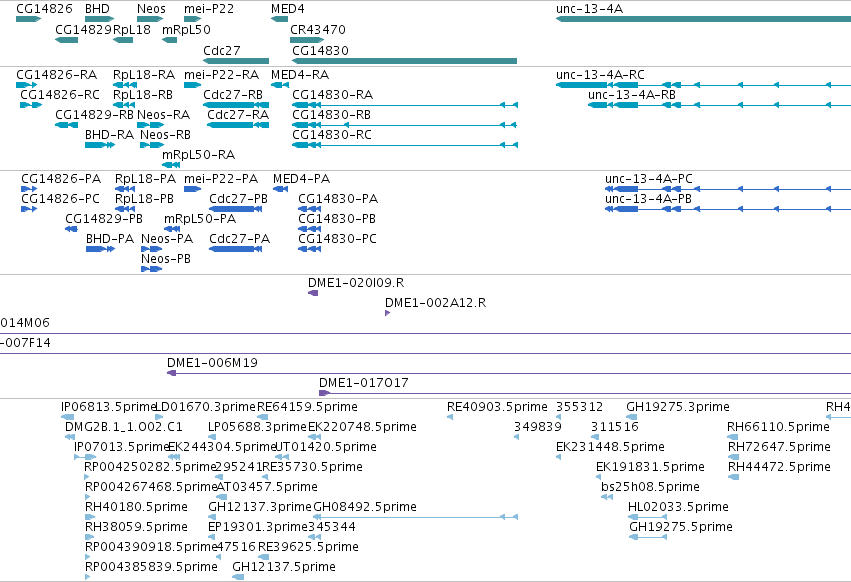The width and height of the screenshot is (851, 582).
Task: Open transcript Cdc27-RB
Action: [x=233, y=95]
